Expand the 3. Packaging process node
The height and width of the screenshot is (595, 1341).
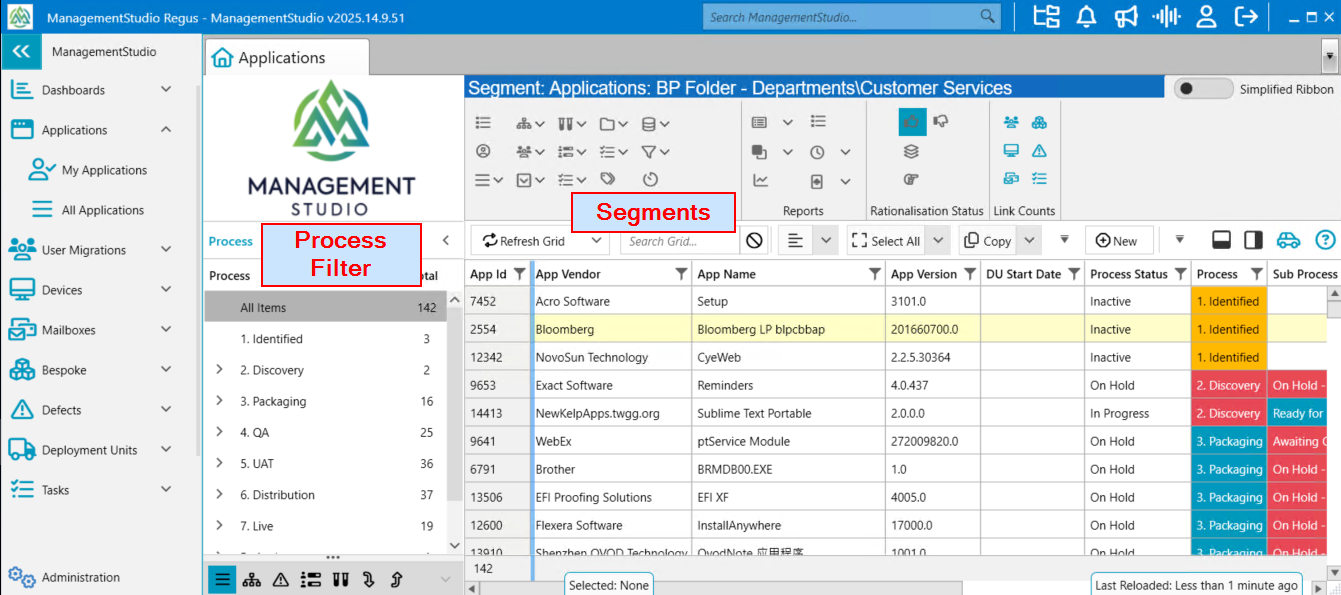click(x=219, y=401)
